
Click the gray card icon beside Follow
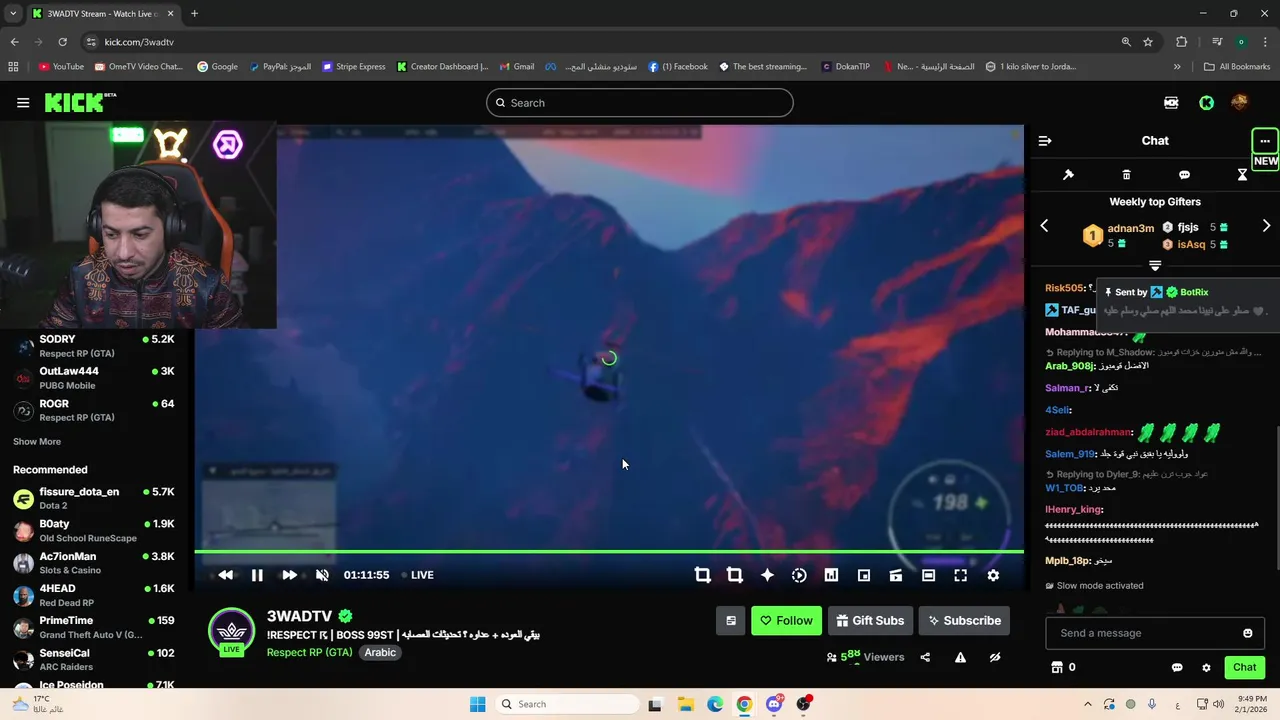click(731, 621)
